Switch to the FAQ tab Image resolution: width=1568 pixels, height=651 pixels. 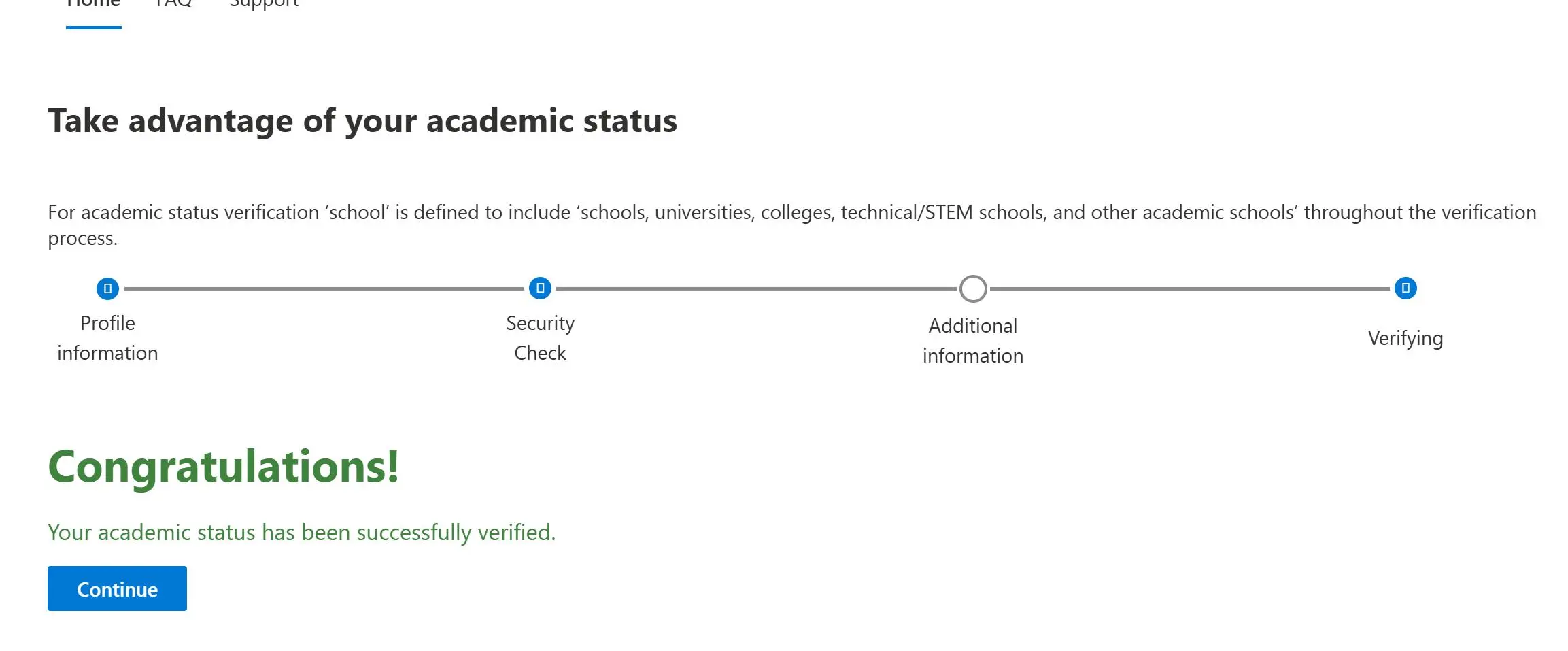tap(173, 4)
